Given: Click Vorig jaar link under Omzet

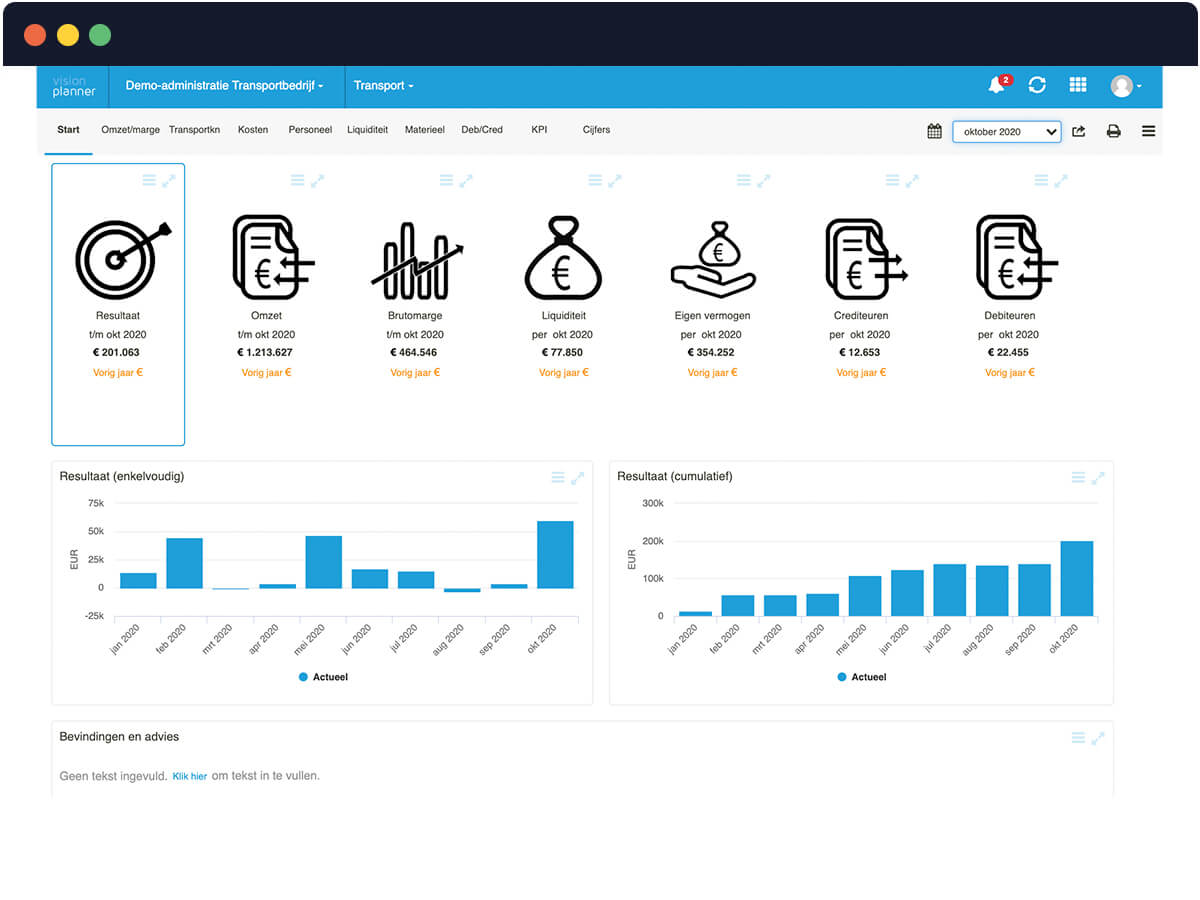Looking at the screenshot, I should click(x=266, y=372).
